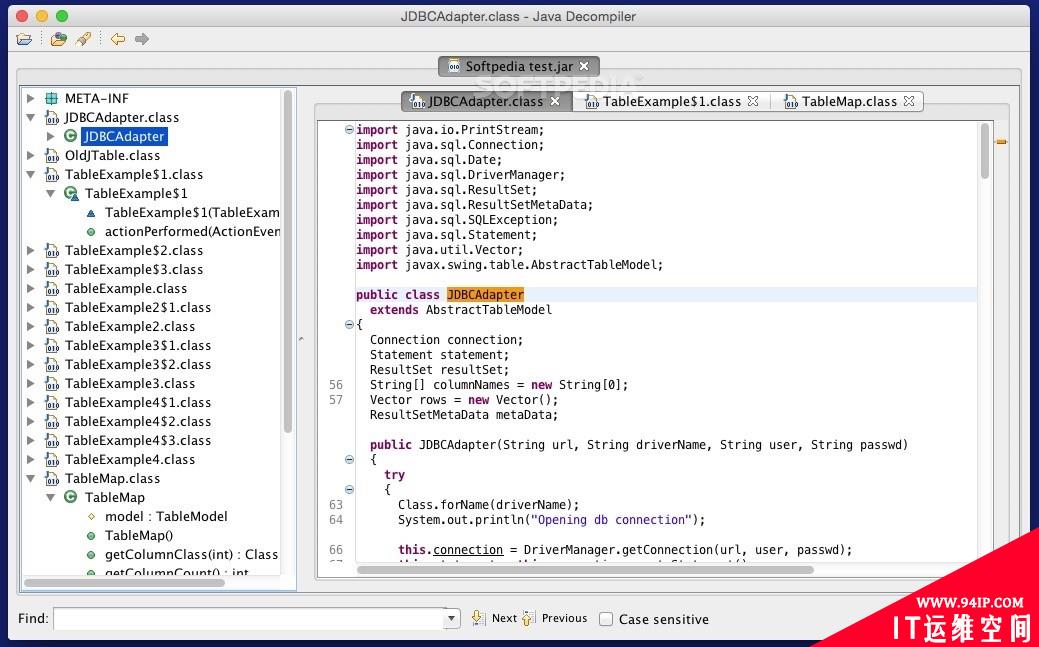Click the Previous search arrow icon
1039x647 pixels.
(x=528, y=618)
